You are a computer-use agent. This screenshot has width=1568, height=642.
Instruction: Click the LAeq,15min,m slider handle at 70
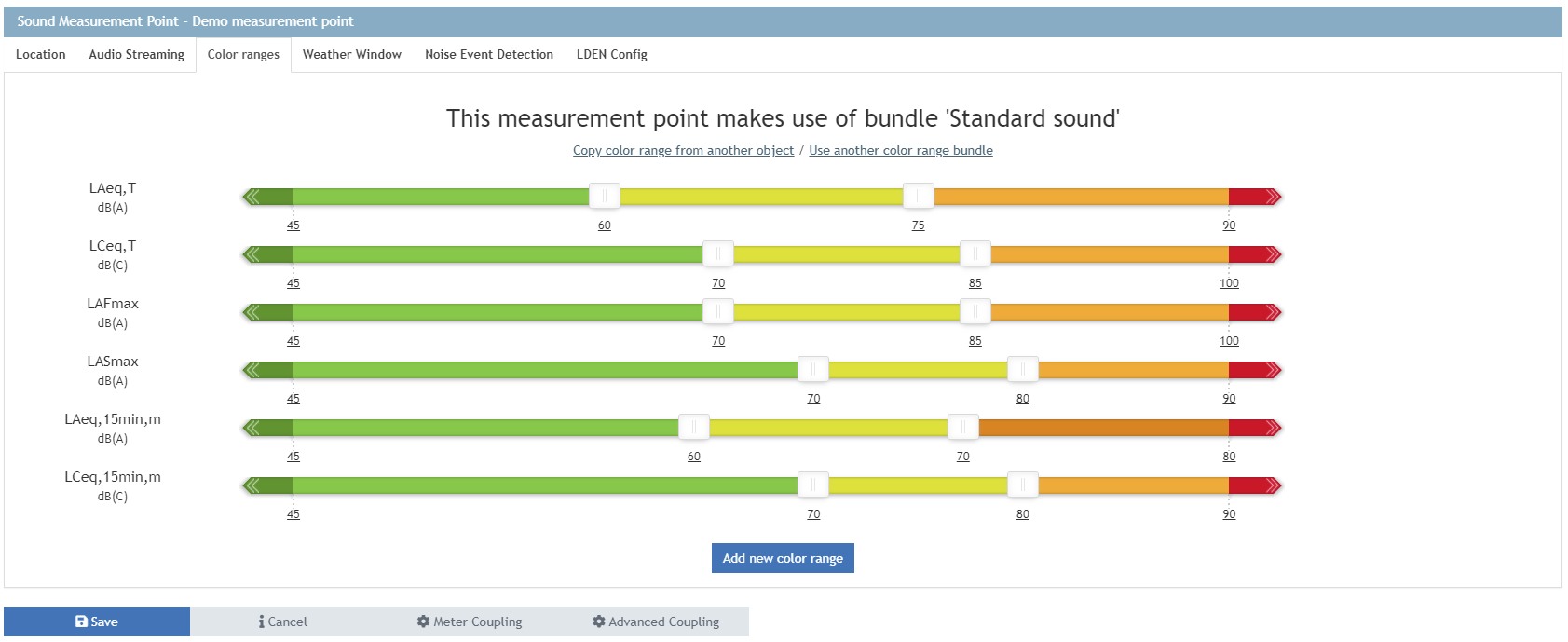(962, 427)
